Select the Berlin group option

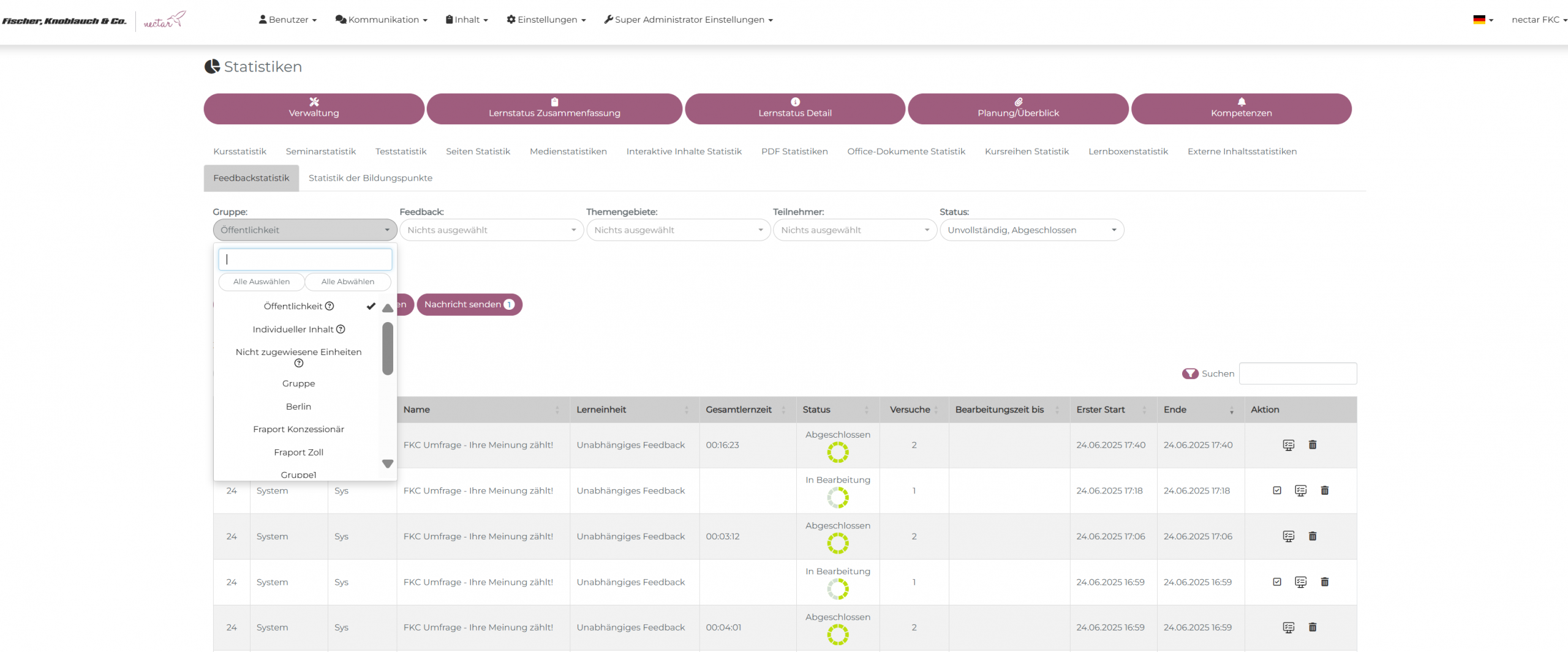point(298,407)
